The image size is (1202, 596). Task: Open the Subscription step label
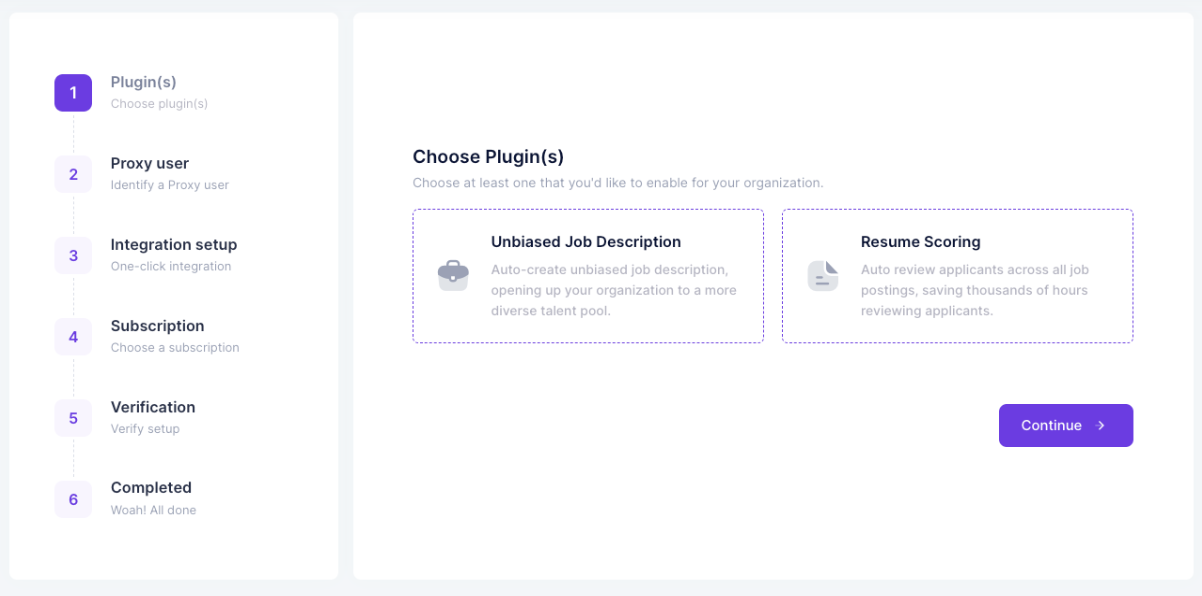[x=158, y=326]
